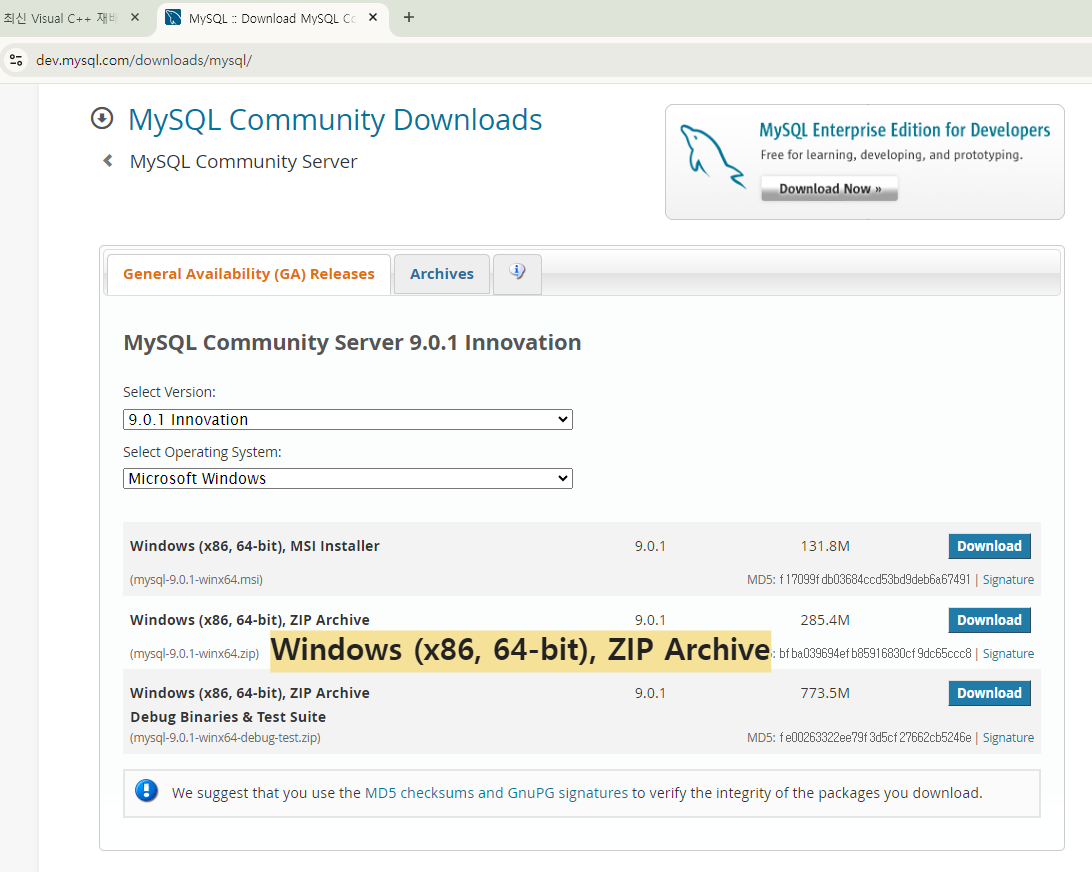Click filename (mysql-9.0.1-winx64-debug-test.zip)
Screen dimensions: 1092x872
coord(225,738)
